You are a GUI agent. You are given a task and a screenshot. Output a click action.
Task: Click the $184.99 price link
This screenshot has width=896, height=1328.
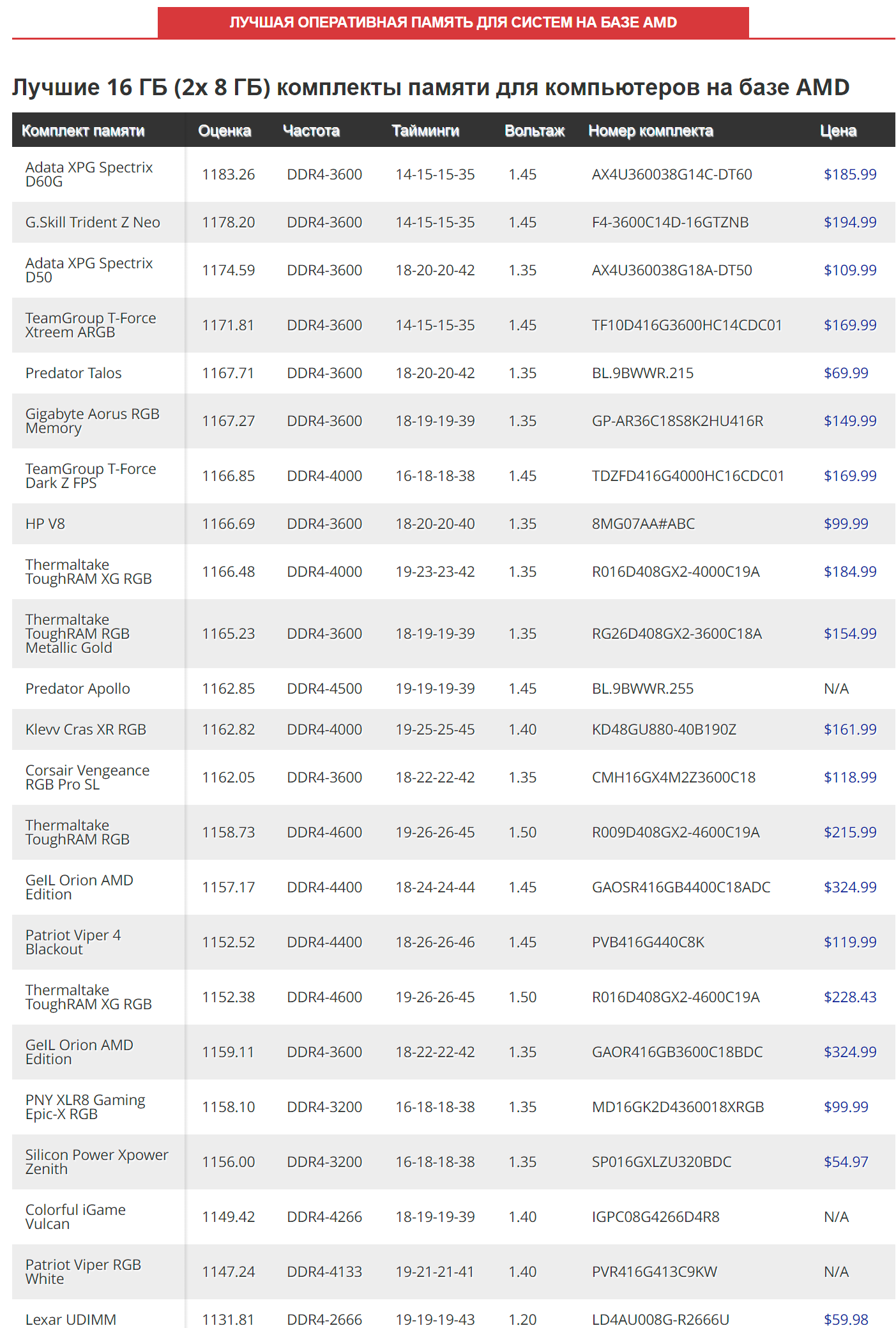849,572
